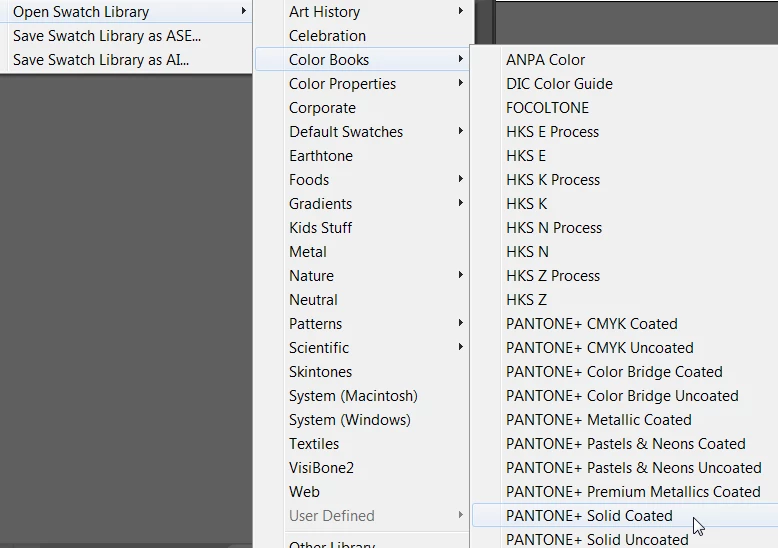Expand the Default Swatches submenu
Viewport: 778px width, 548px height.
(x=362, y=132)
